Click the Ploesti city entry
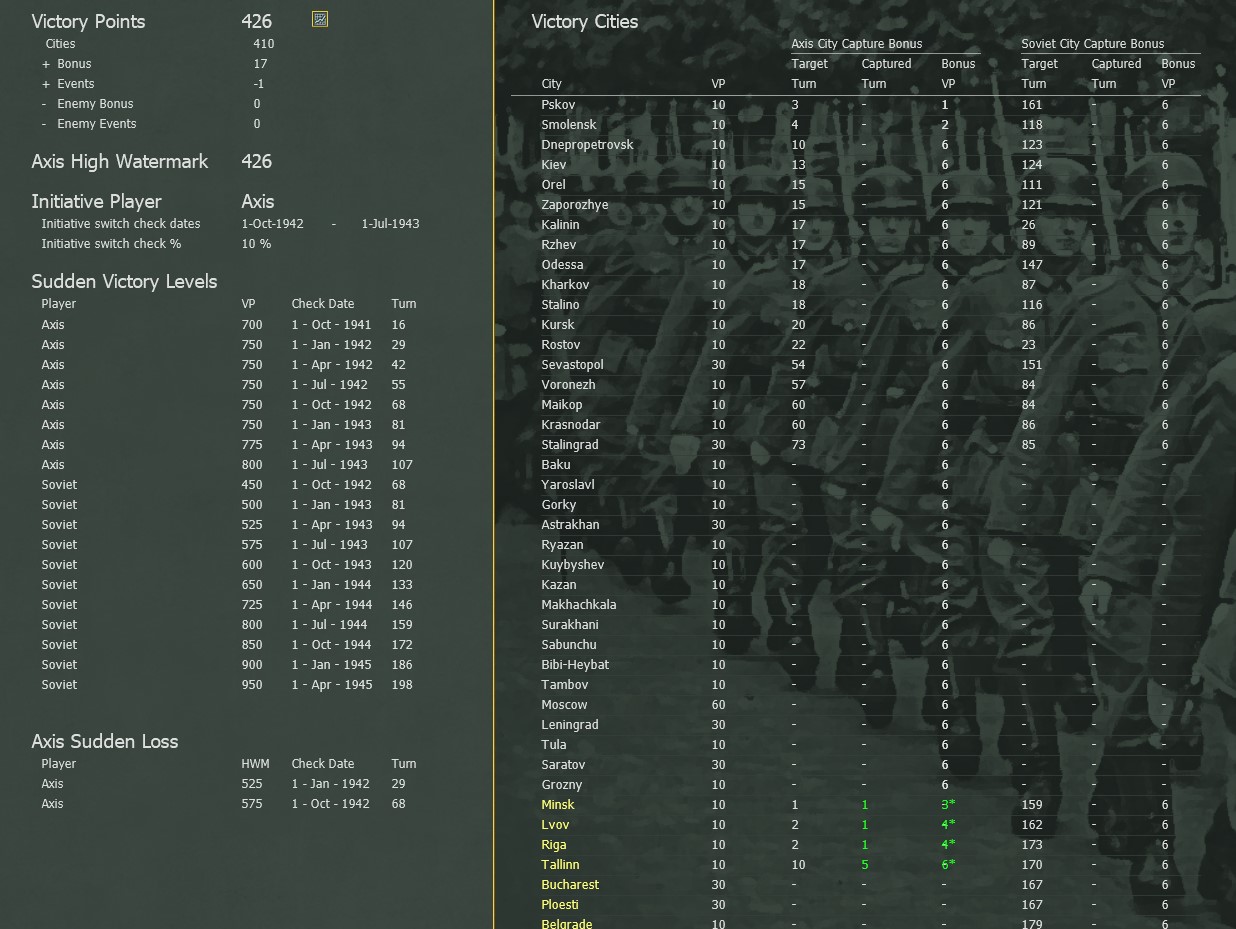1236x929 pixels. (560, 905)
